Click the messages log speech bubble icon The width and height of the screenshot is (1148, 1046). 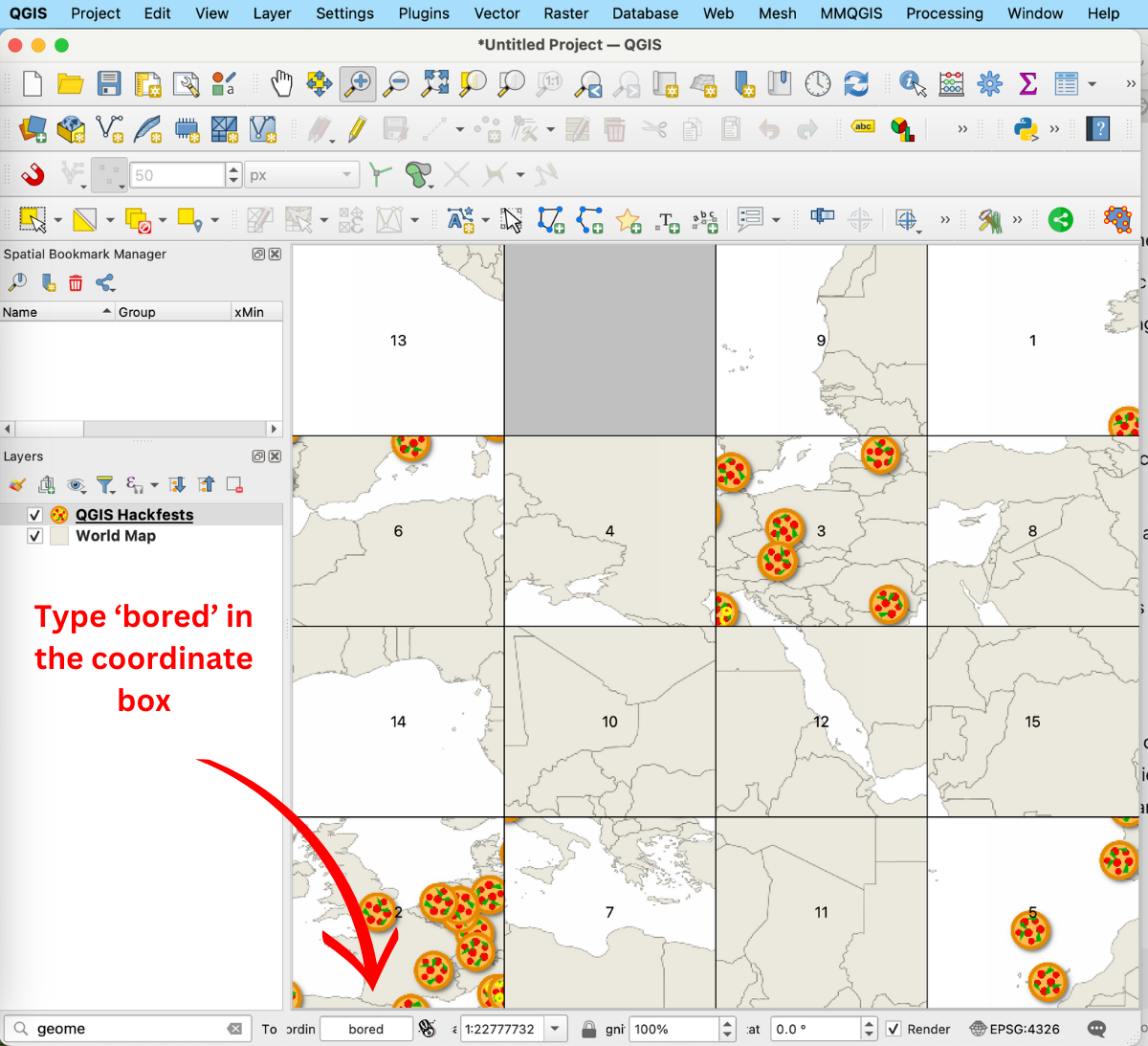[1097, 1029]
